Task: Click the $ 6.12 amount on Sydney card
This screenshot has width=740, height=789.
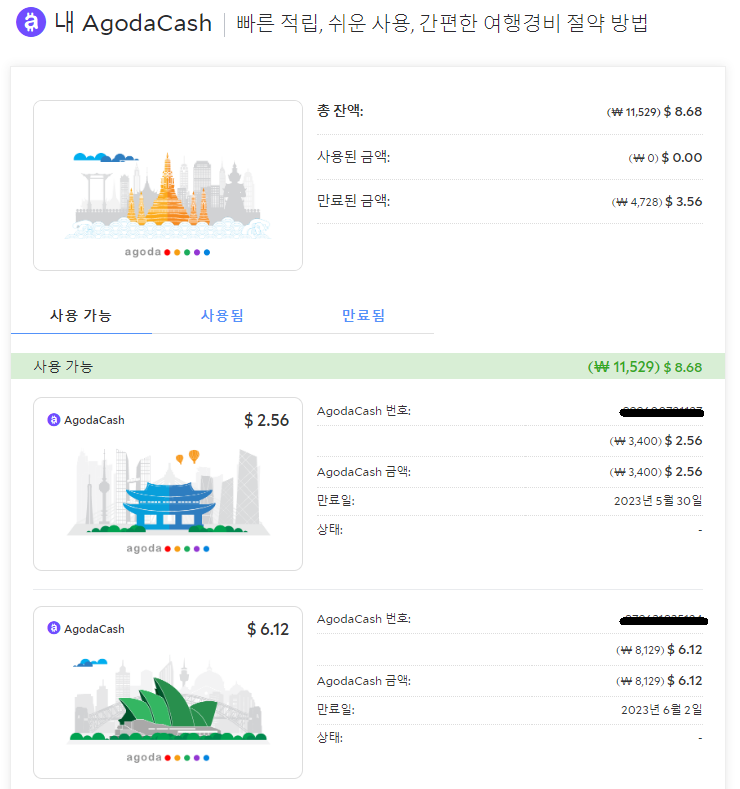Action: click(268, 629)
